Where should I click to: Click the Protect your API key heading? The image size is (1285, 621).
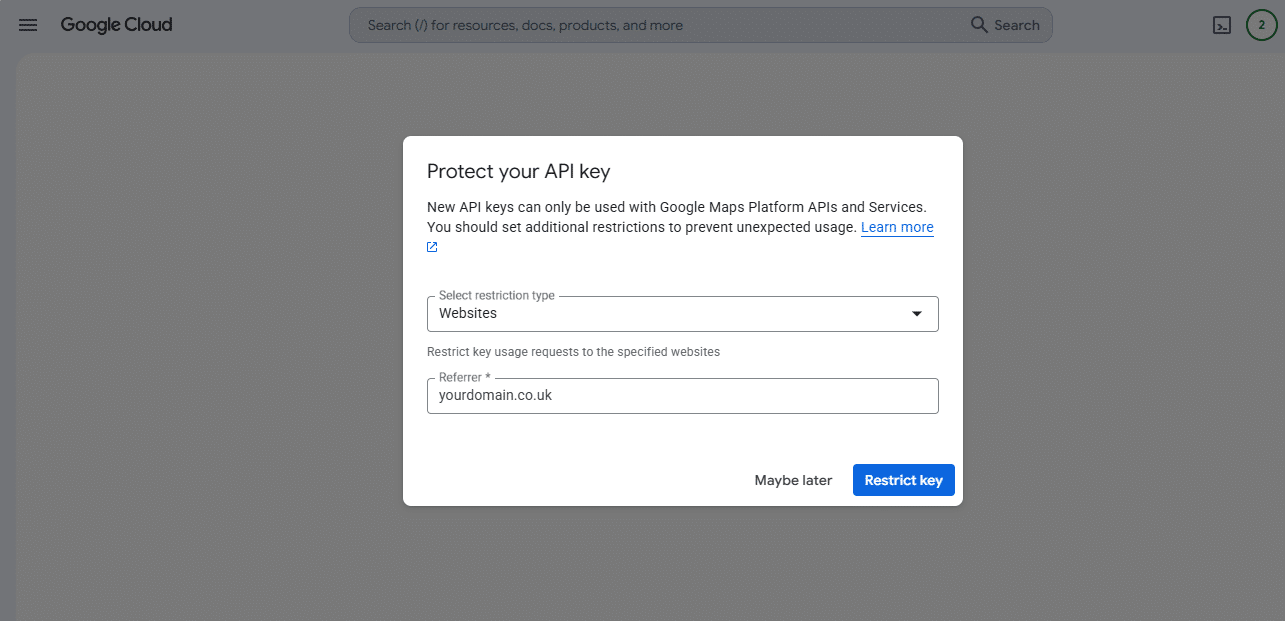[518, 171]
